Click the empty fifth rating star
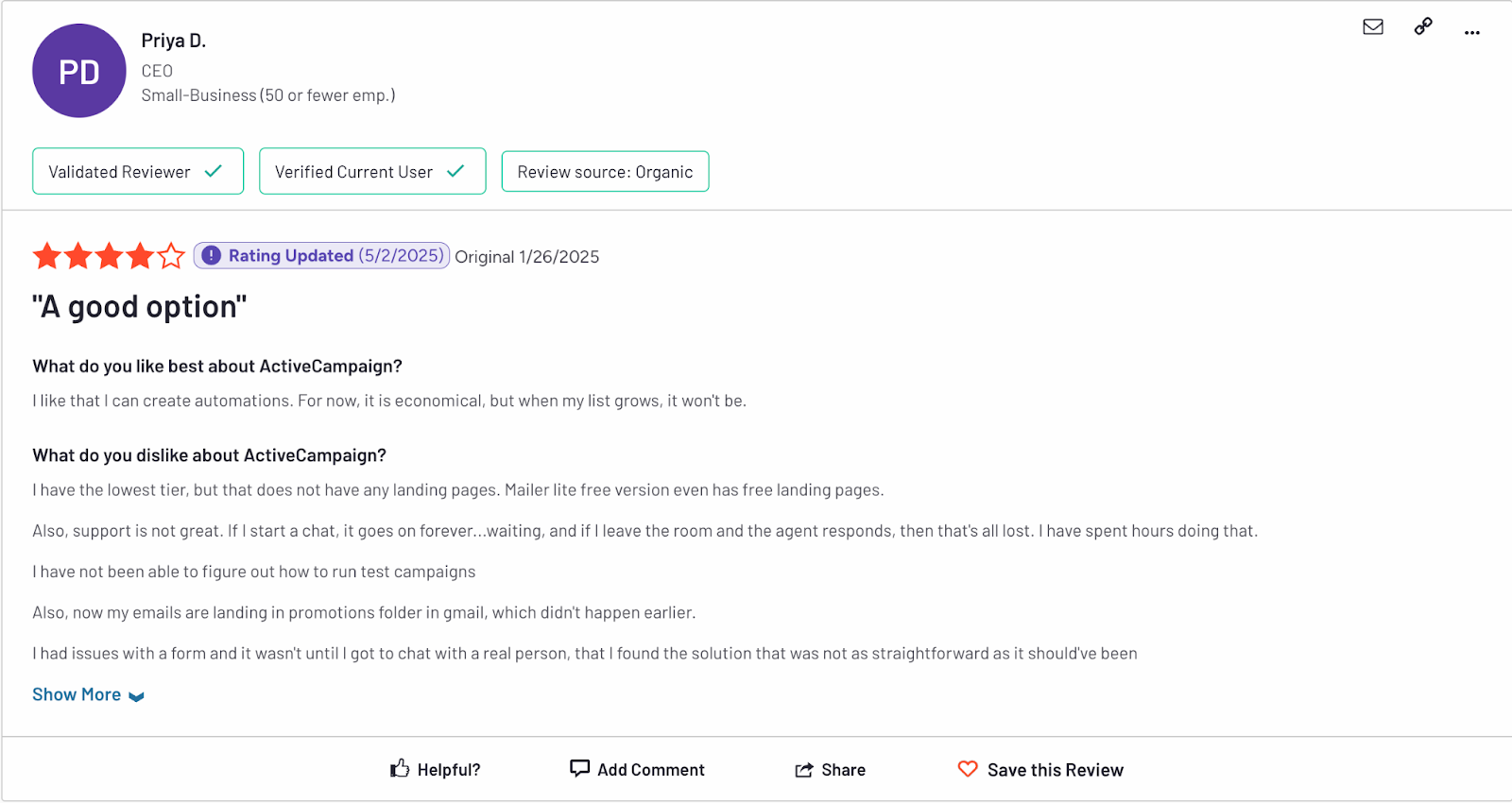The image size is (1512, 803). point(171,256)
